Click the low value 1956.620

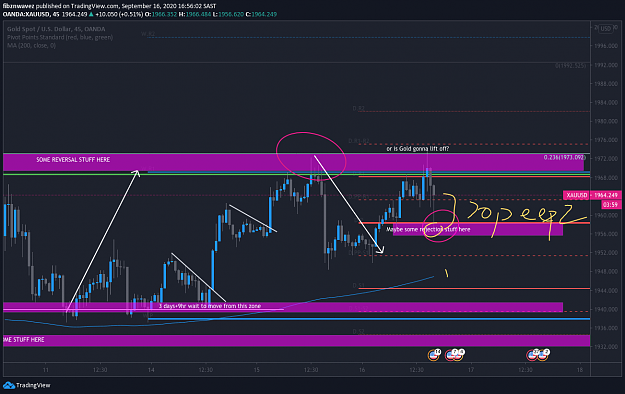[x=231, y=14]
